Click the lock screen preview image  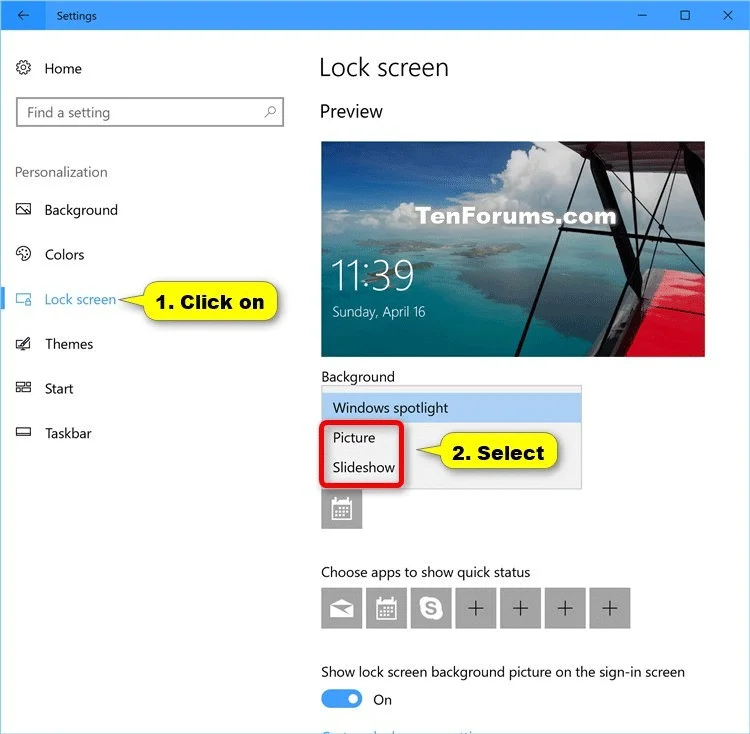513,249
